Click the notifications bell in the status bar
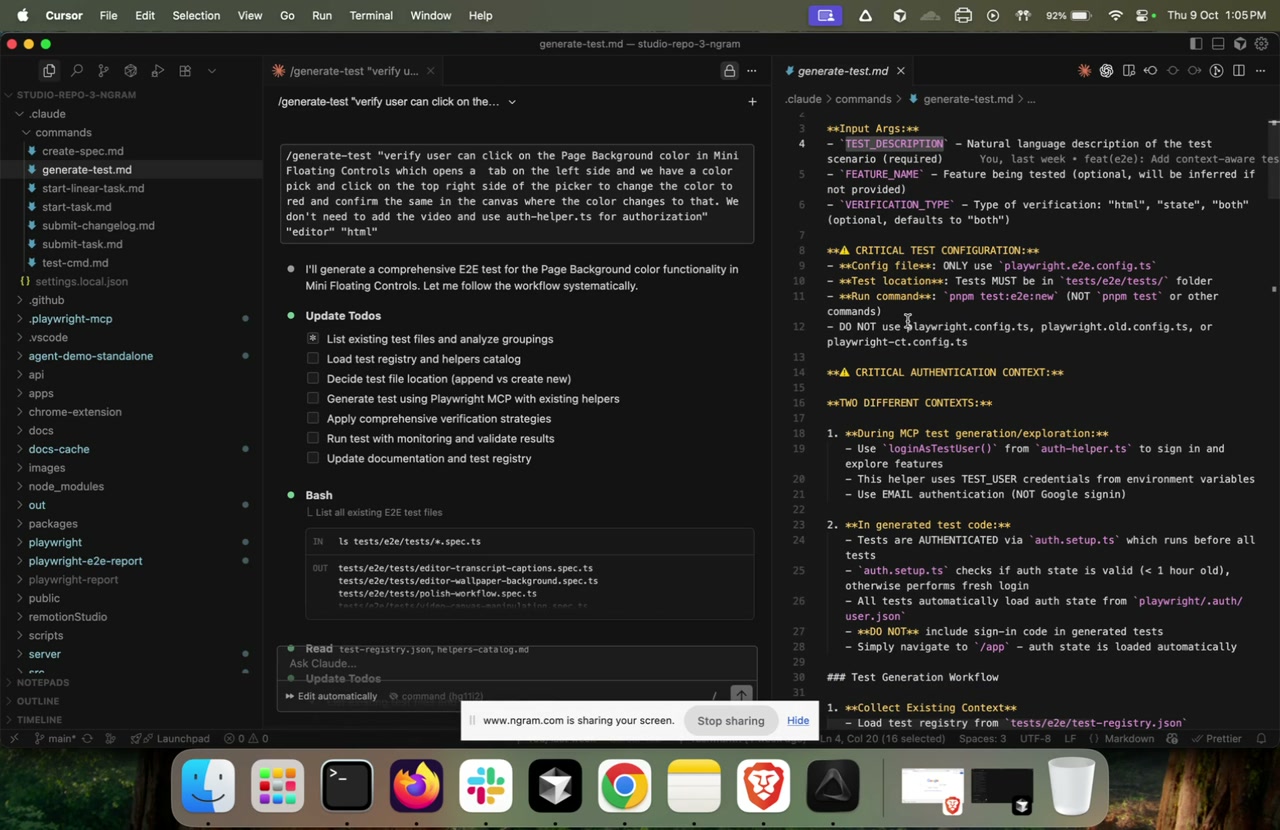1280x830 pixels. click(x=1261, y=739)
